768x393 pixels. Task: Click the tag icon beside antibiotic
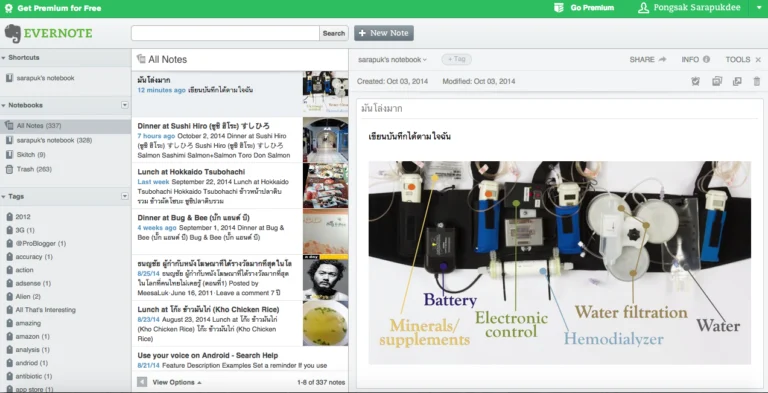(9, 376)
